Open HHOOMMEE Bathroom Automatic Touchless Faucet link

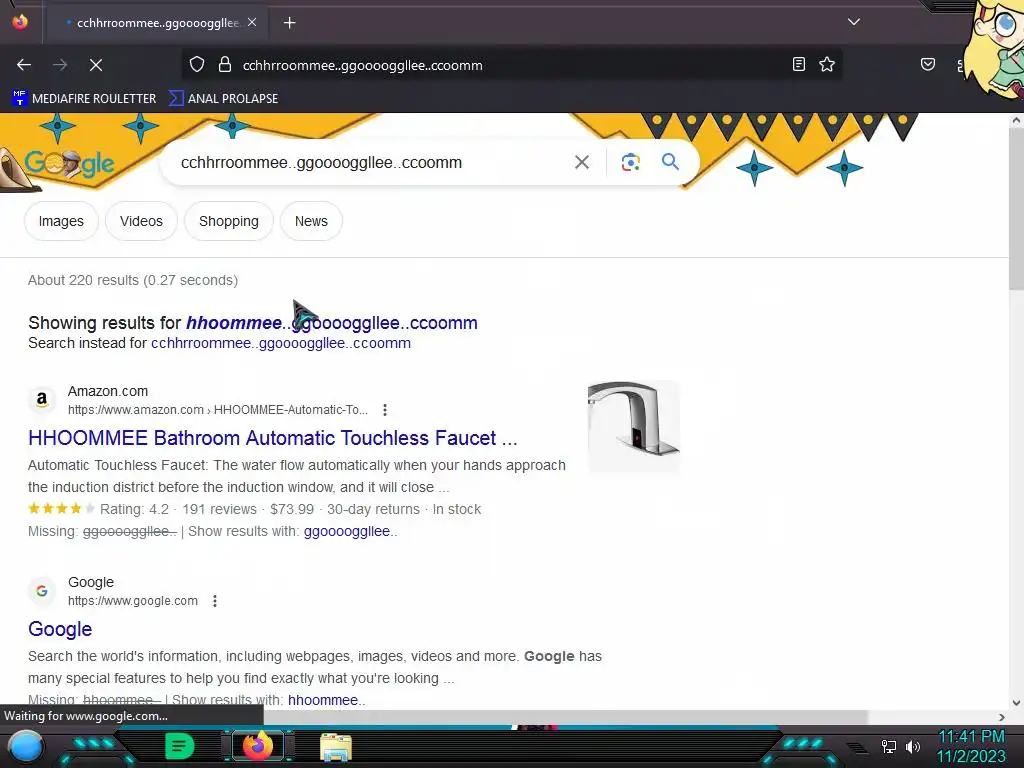point(272,438)
